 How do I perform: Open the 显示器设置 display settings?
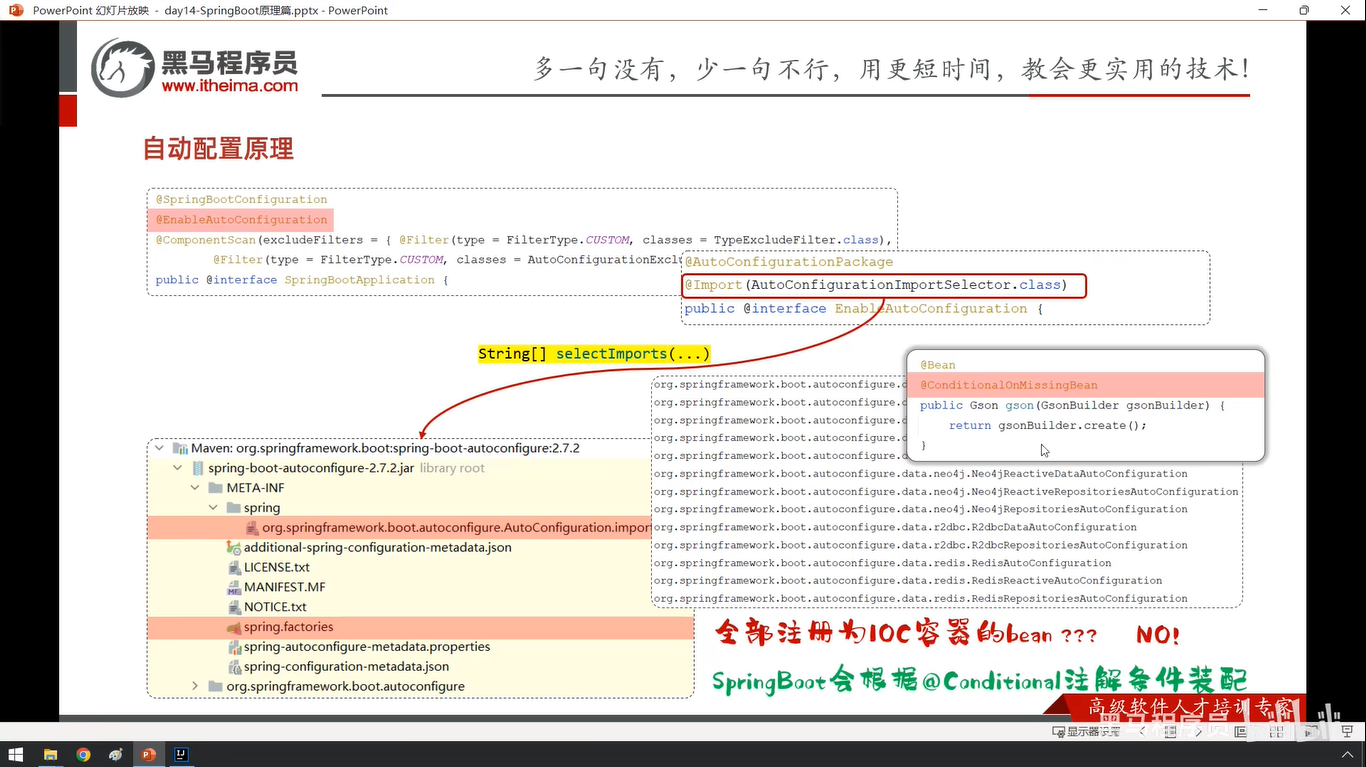point(1086,732)
